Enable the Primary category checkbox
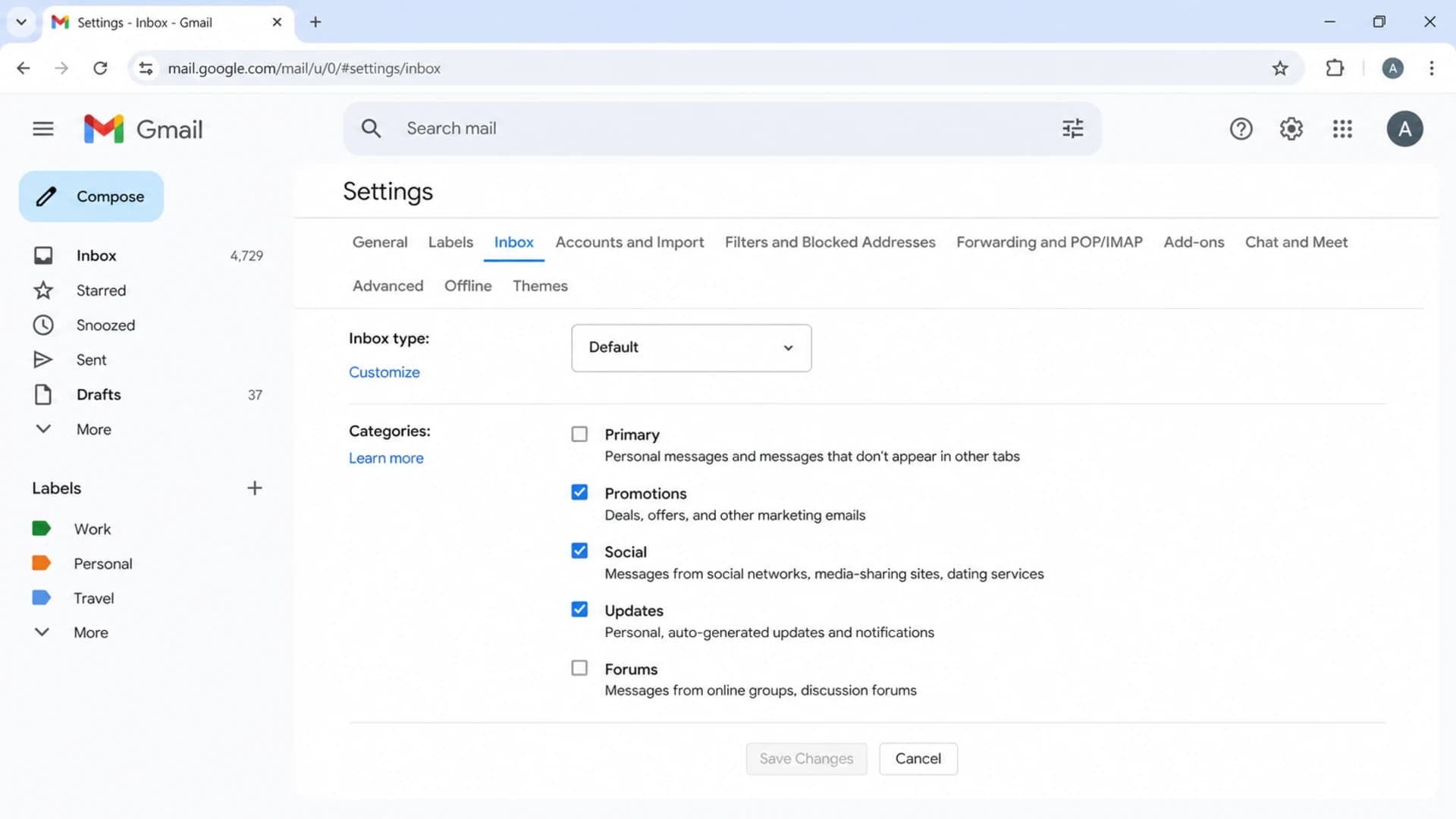The image size is (1456, 819). point(579,435)
